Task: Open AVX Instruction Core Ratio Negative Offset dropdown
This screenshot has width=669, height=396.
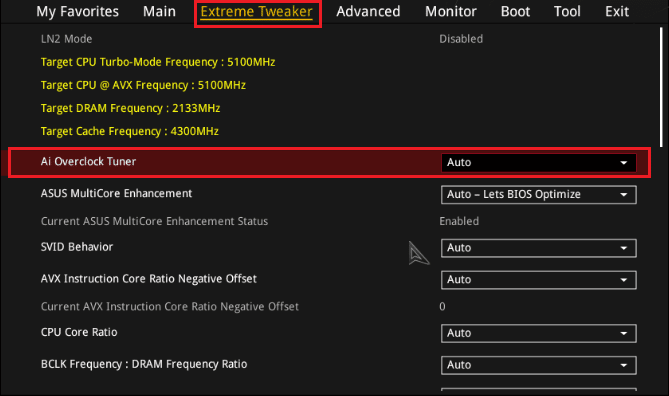Action: tap(538, 280)
